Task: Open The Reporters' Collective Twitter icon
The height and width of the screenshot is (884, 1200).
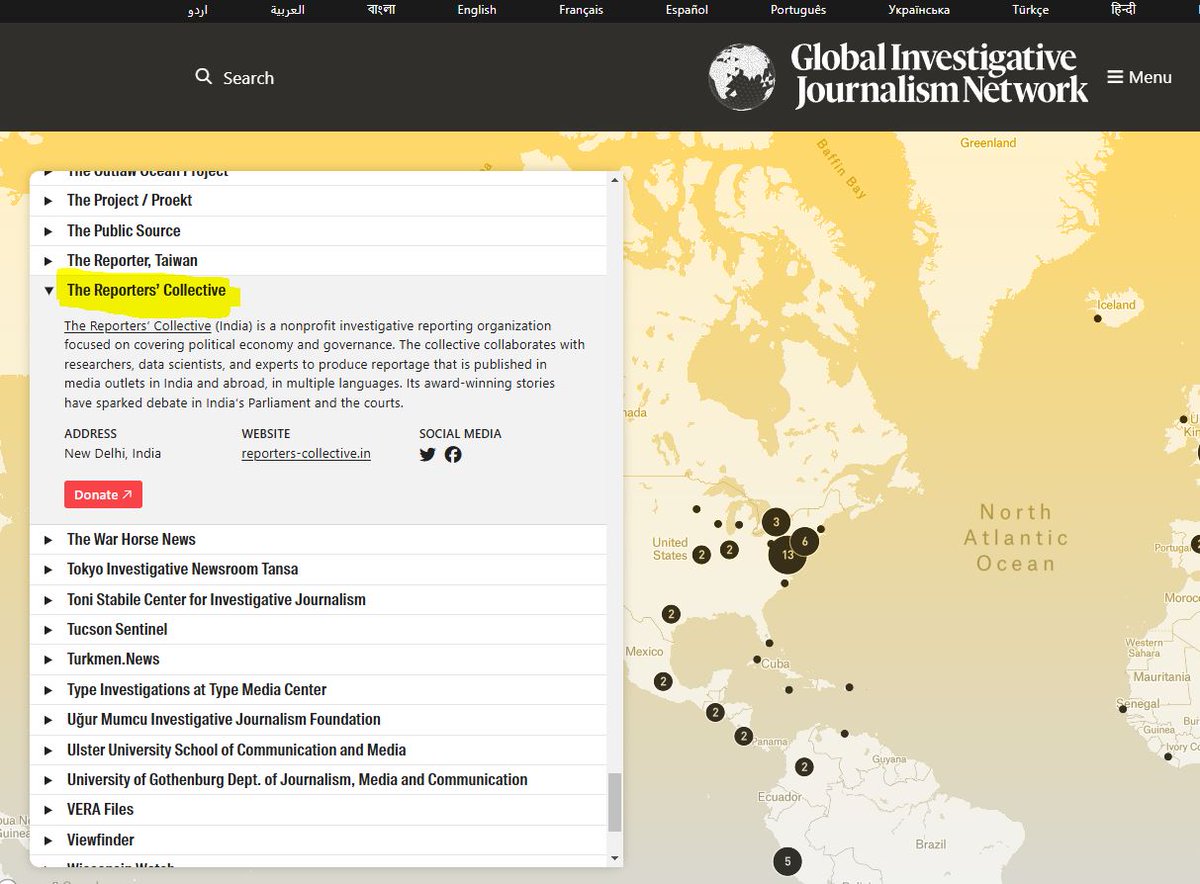Action: point(428,454)
